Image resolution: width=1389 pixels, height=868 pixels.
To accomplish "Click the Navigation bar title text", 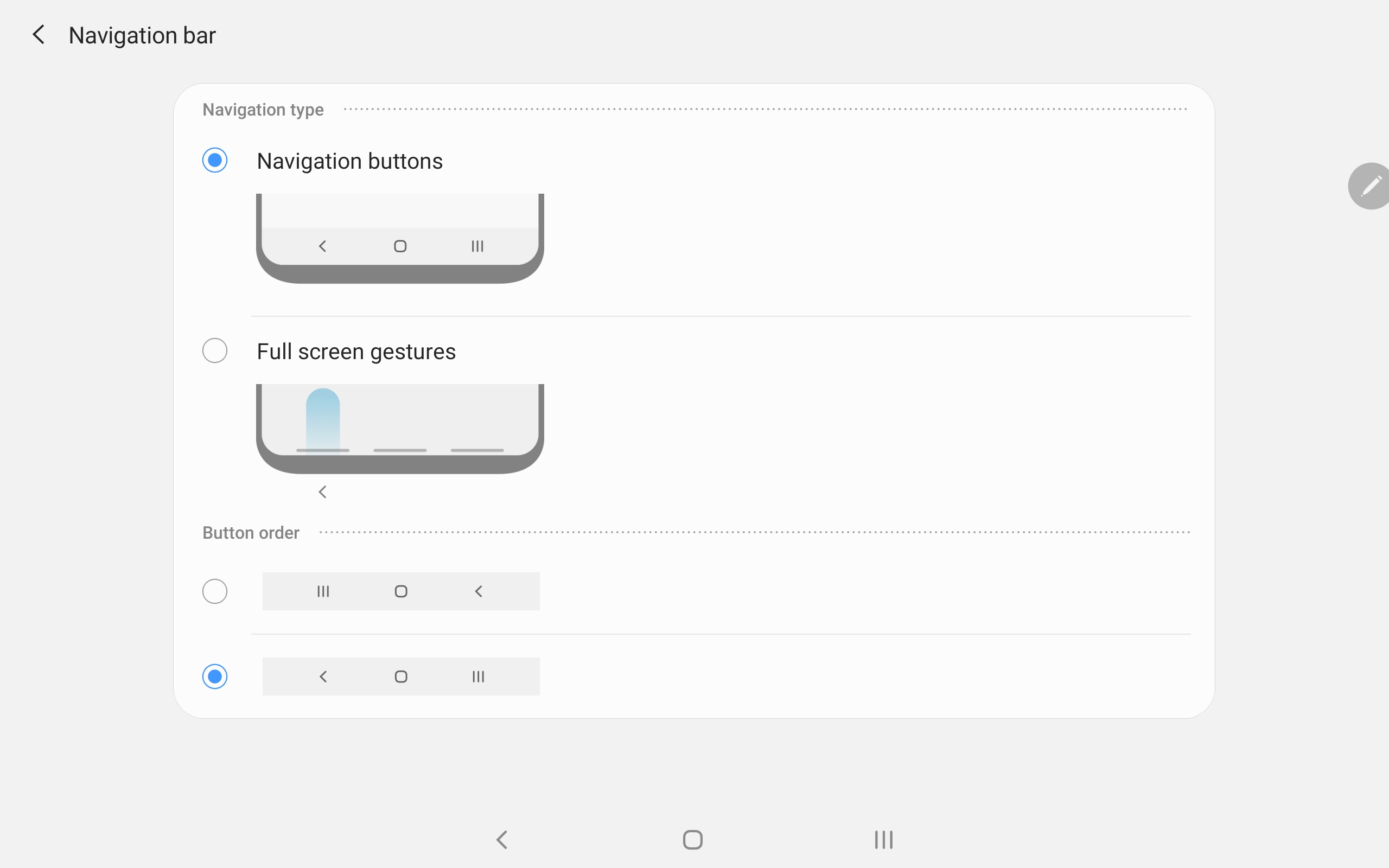I will pyautogui.click(x=142, y=36).
